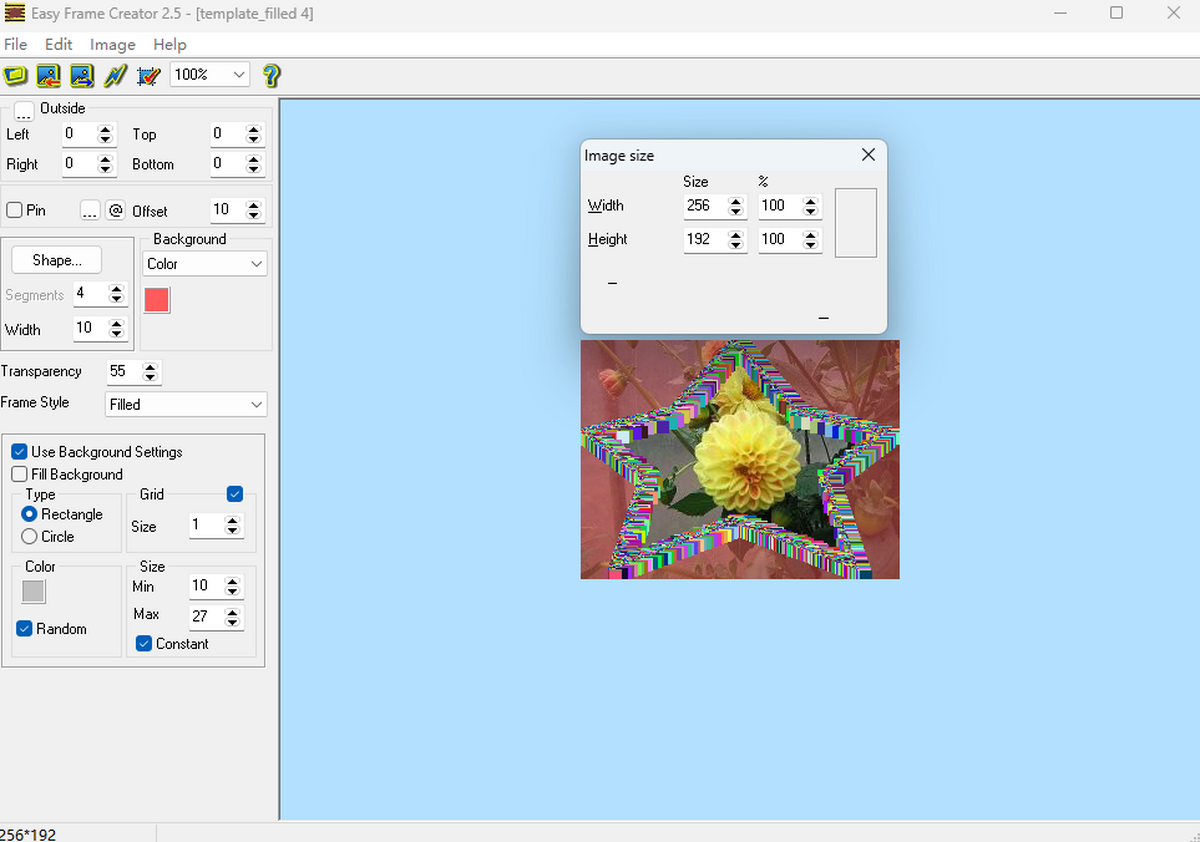1200x842 pixels.
Task: Click the Width size field showing 256
Action: click(705, 206)
